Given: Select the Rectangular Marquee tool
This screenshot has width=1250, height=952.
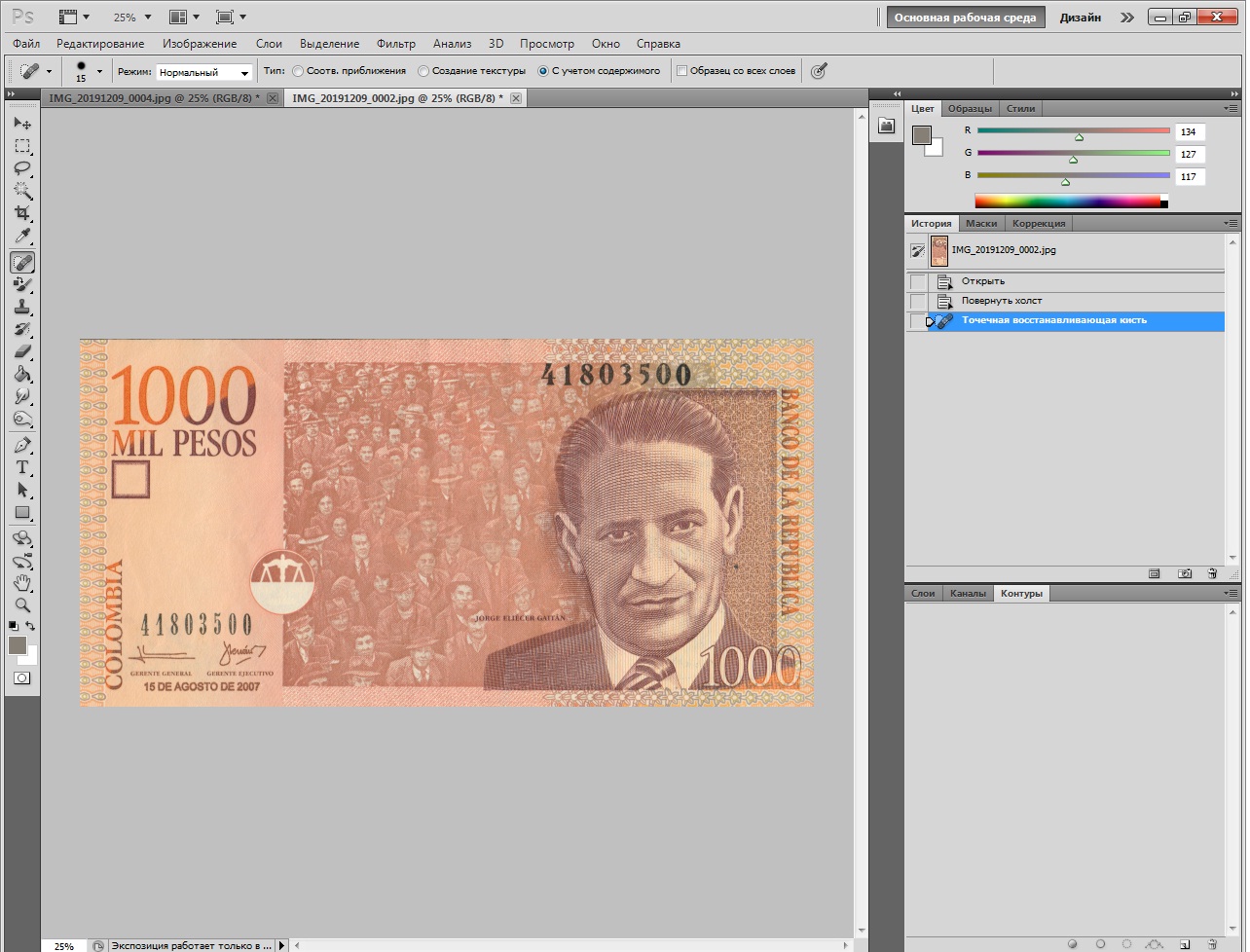Looking at the screenshot, I should pos(22,146).
